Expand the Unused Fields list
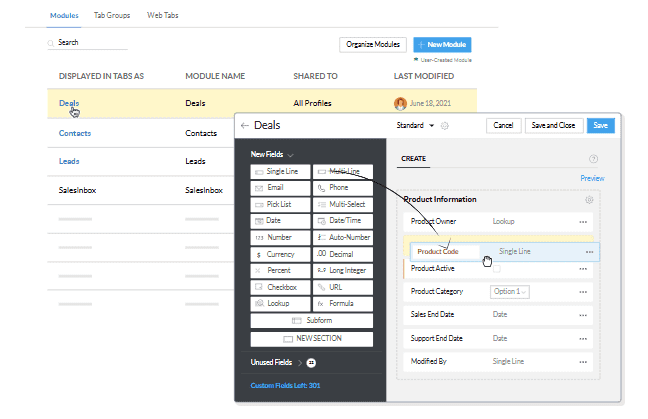 click(298, 362)
